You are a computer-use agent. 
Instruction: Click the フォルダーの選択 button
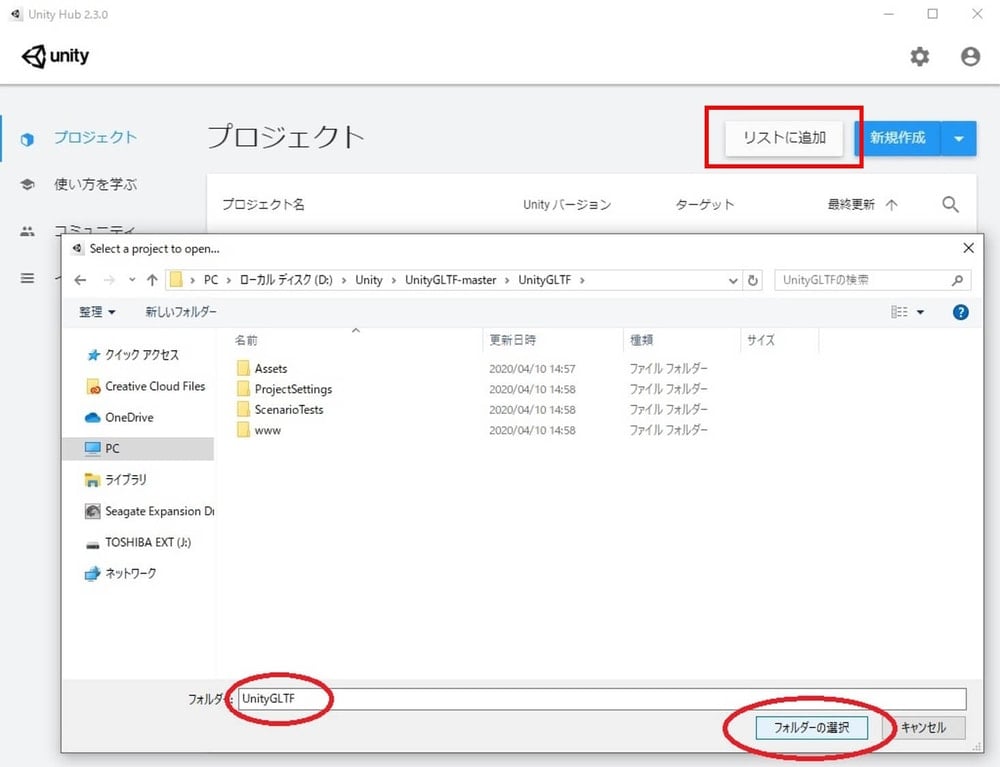tap(811, 727)
